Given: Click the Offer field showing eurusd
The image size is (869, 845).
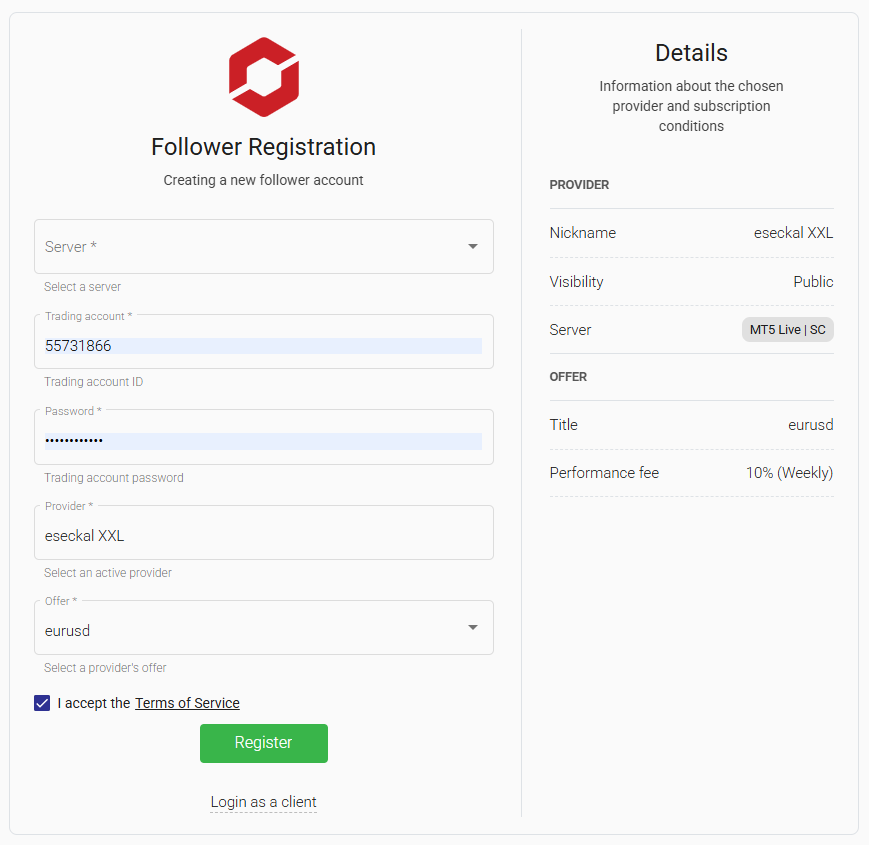Looking at the screenshot, I should pyautogui.click(x=264, y=628).
